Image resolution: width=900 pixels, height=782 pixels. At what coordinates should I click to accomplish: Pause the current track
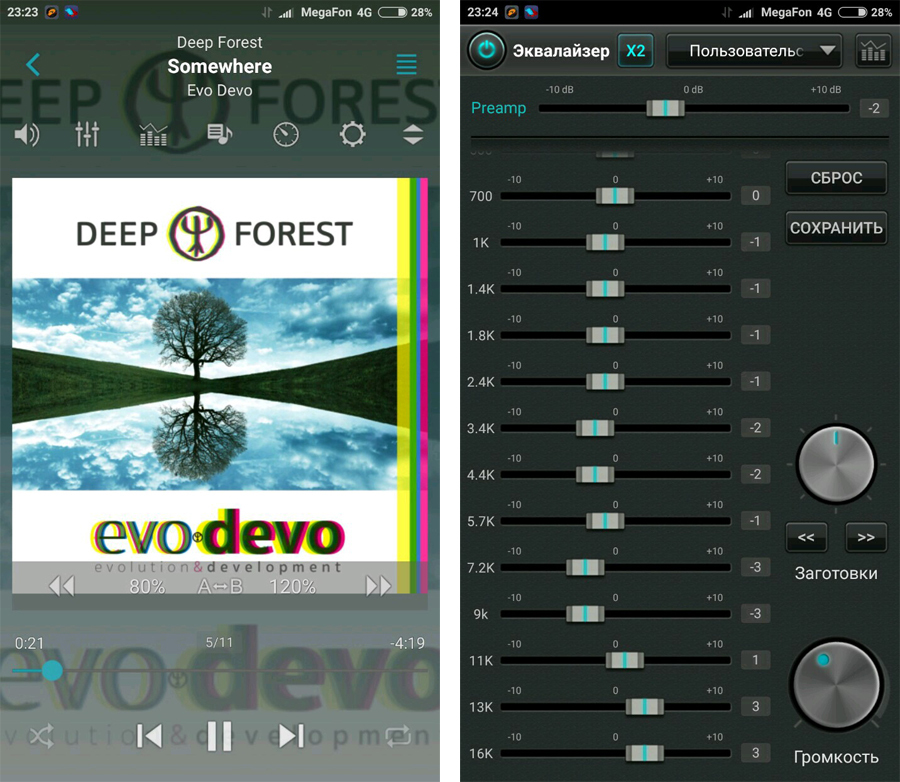219,736
